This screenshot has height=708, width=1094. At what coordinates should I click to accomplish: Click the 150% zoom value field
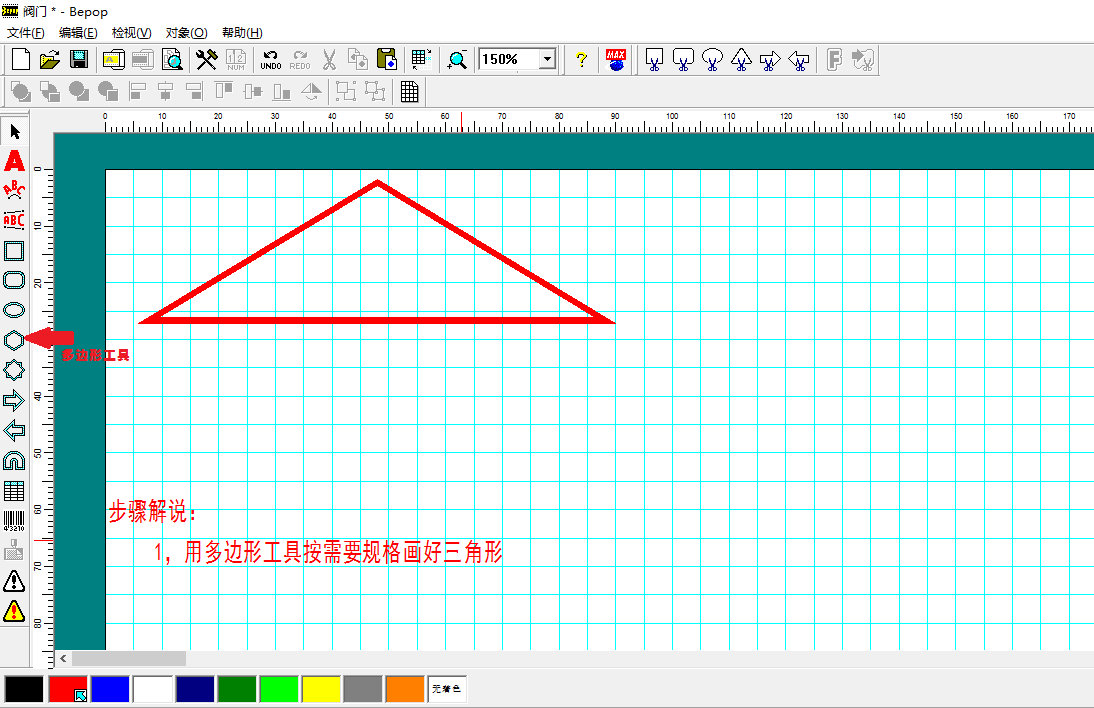pos(510,59)
